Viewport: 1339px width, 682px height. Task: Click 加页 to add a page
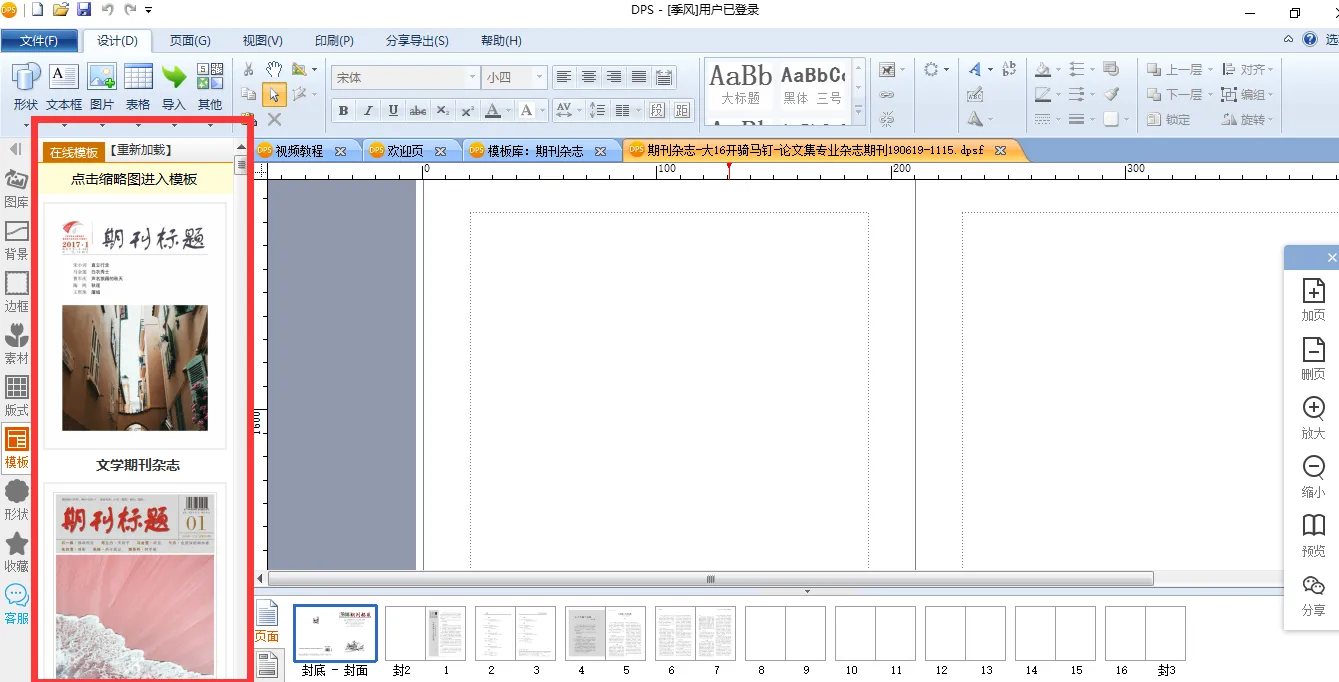[1313, 299]
